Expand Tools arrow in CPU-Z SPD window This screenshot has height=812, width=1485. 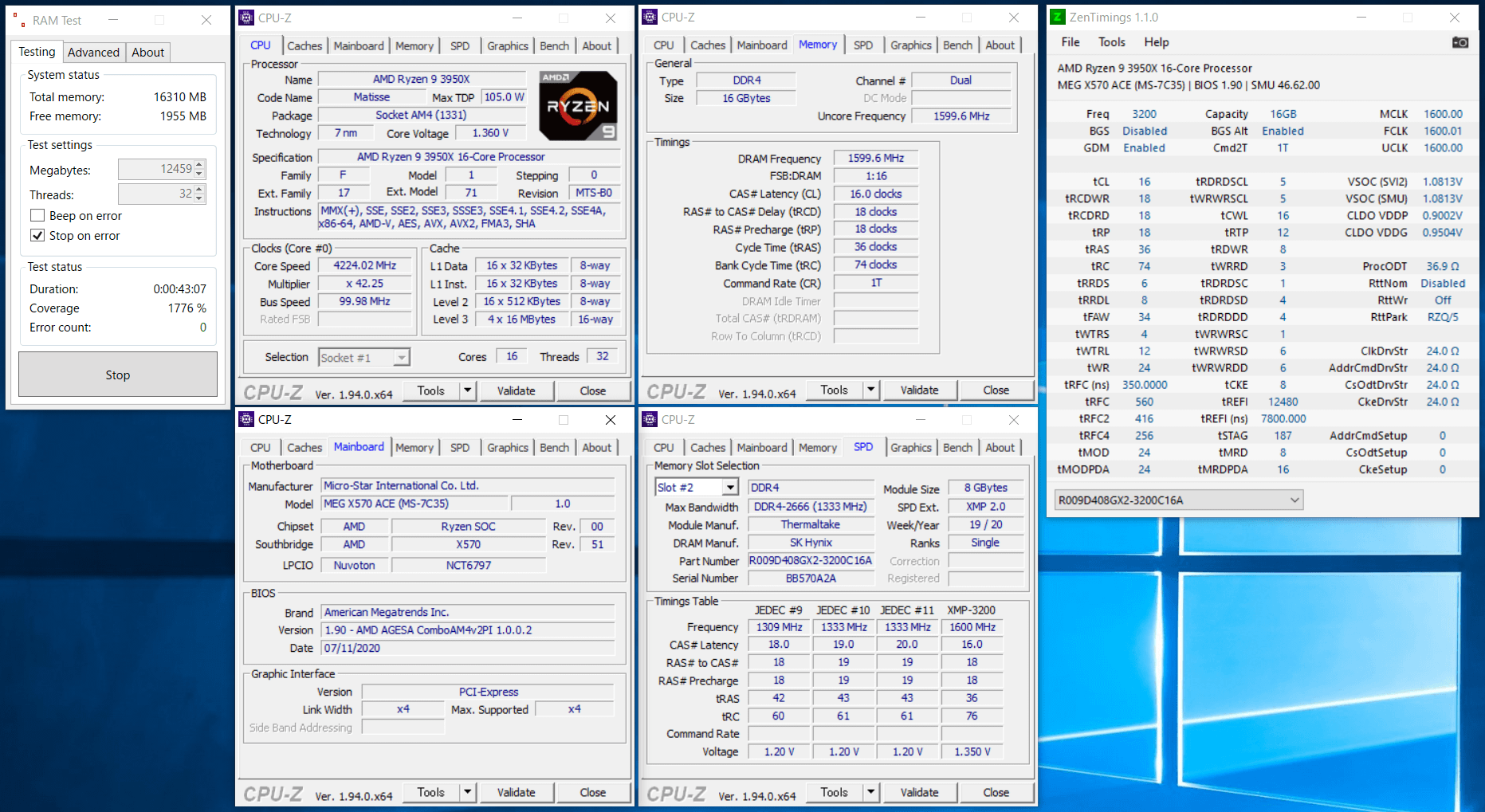[x=871, y=792]
